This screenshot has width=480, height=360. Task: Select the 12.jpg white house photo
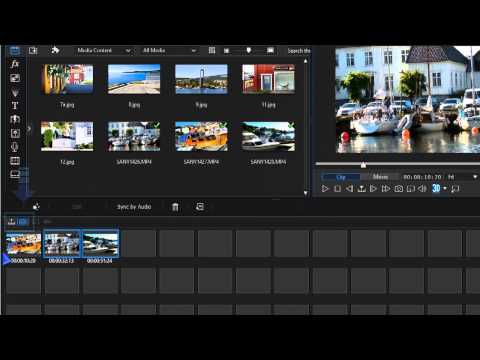pyautogui.click(x=67, y=136)
